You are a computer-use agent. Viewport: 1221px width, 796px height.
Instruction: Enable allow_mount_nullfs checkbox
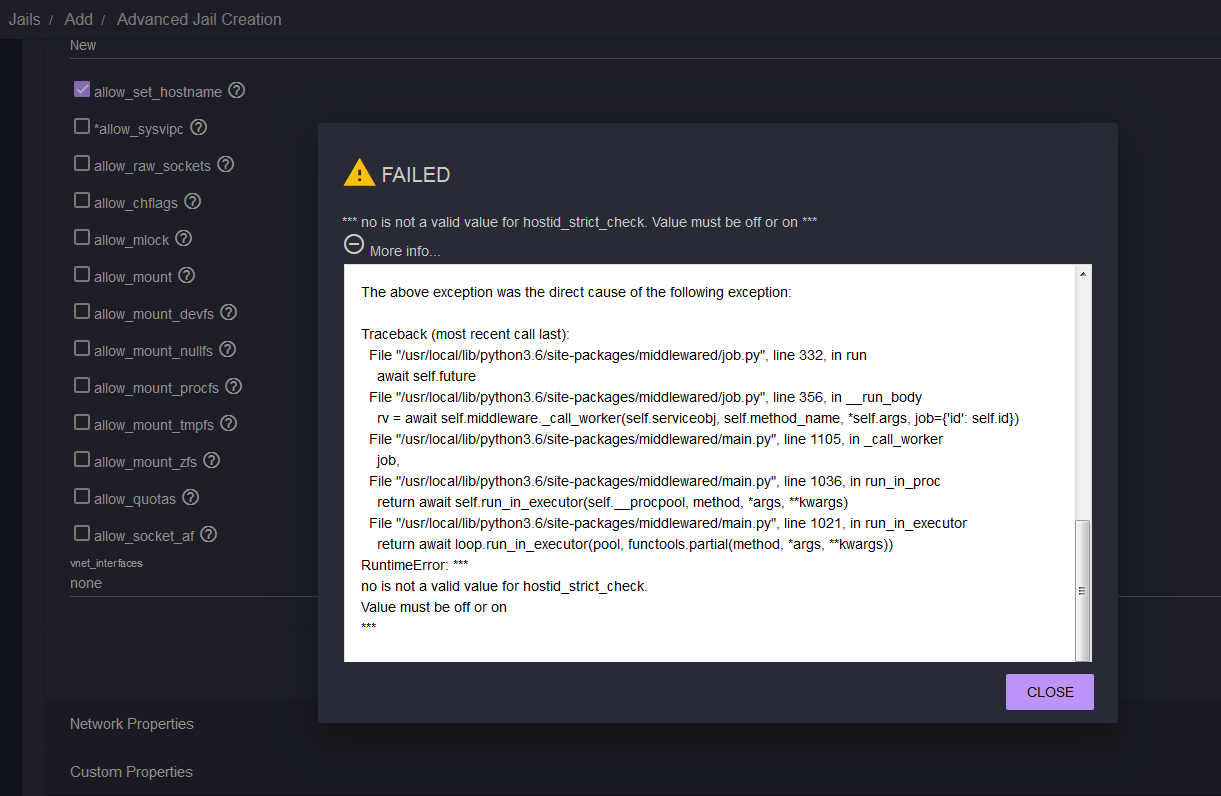[82, 349]
